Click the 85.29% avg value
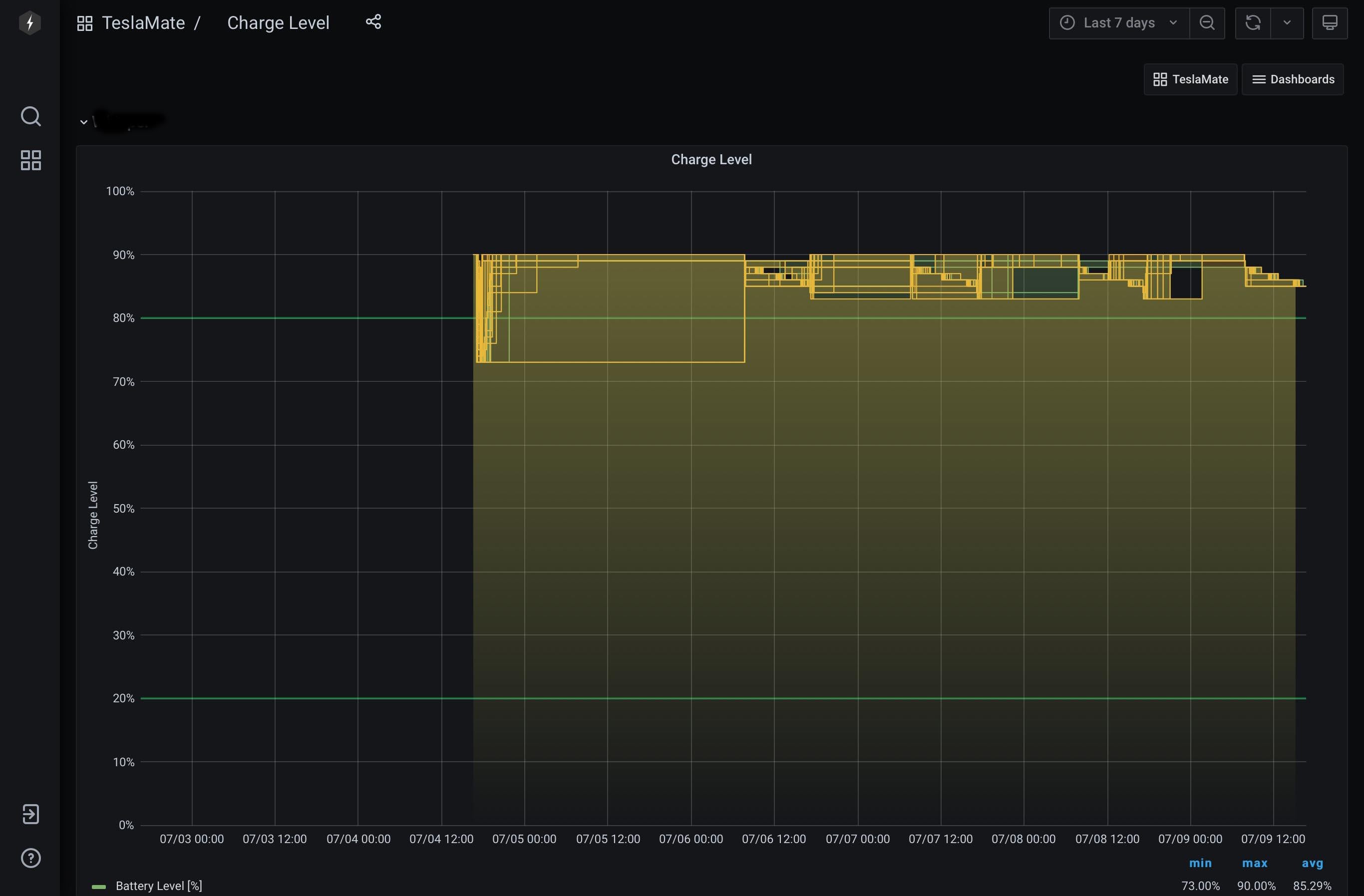This screenshot has height=896, width=1364. [x=1312, y=886]
